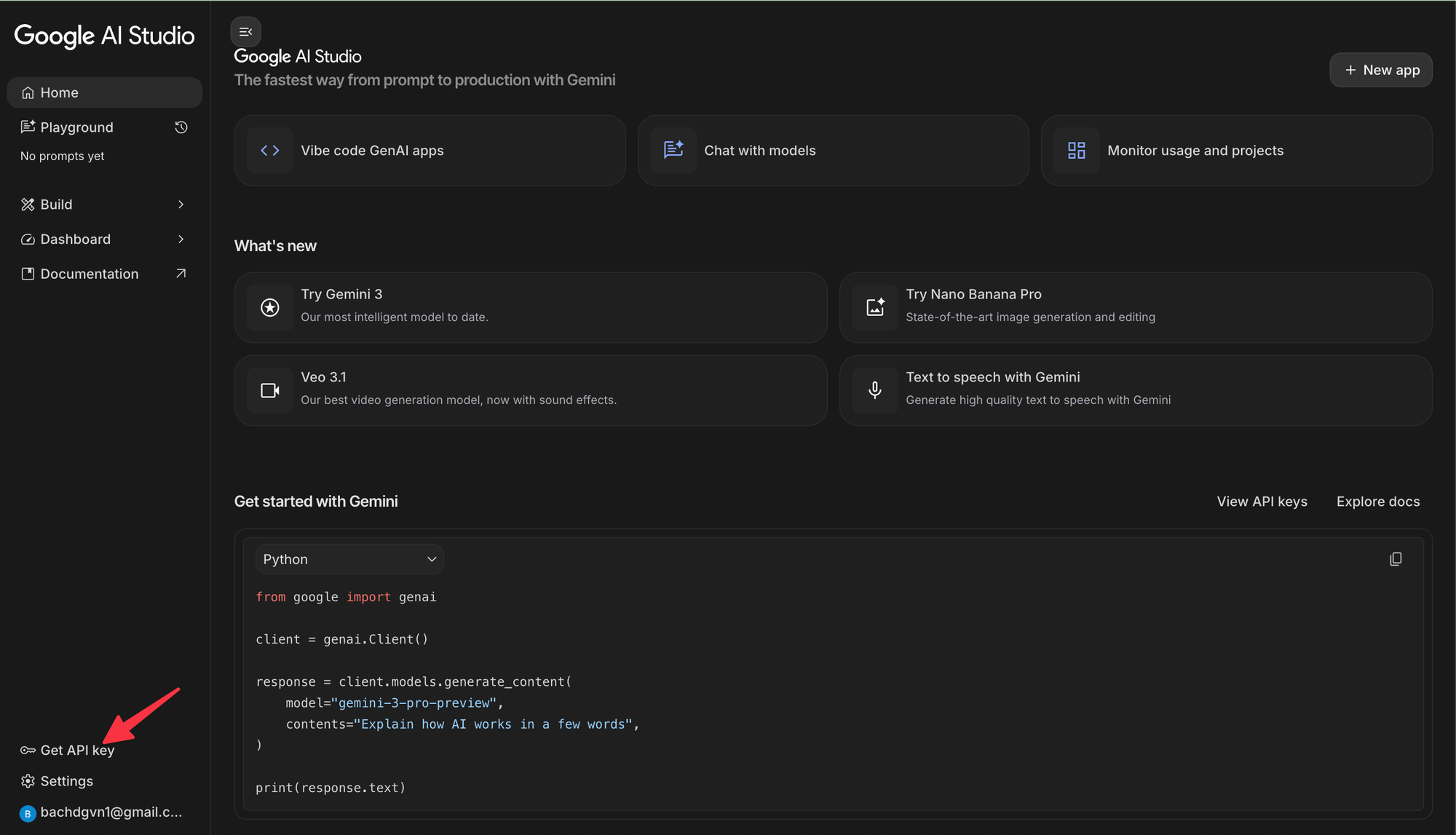This screenshot has height=835, width=1456.
Task: Click the Nano Banana Pro image icon
Action: 875,307
